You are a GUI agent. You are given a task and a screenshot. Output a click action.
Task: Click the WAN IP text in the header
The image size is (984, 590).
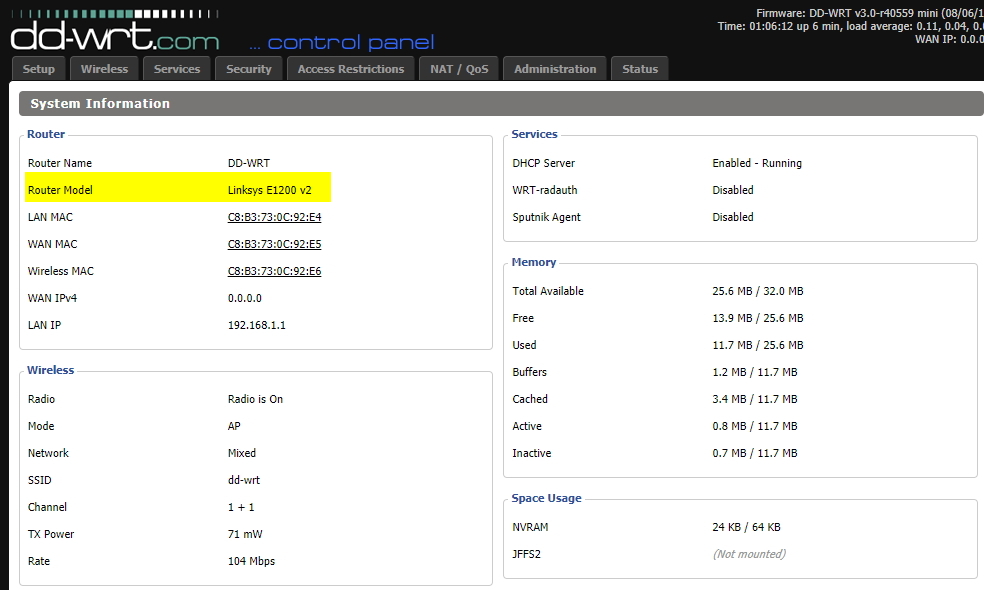(949, 40)
